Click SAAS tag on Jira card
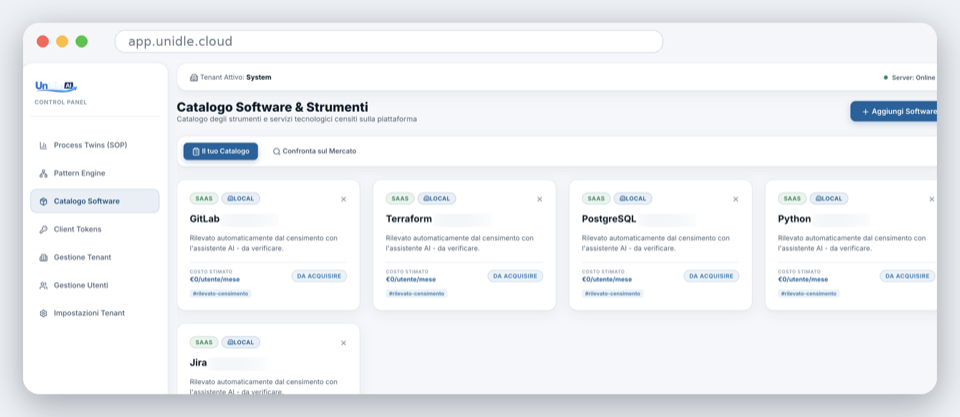960x417 pixels. 204,342
